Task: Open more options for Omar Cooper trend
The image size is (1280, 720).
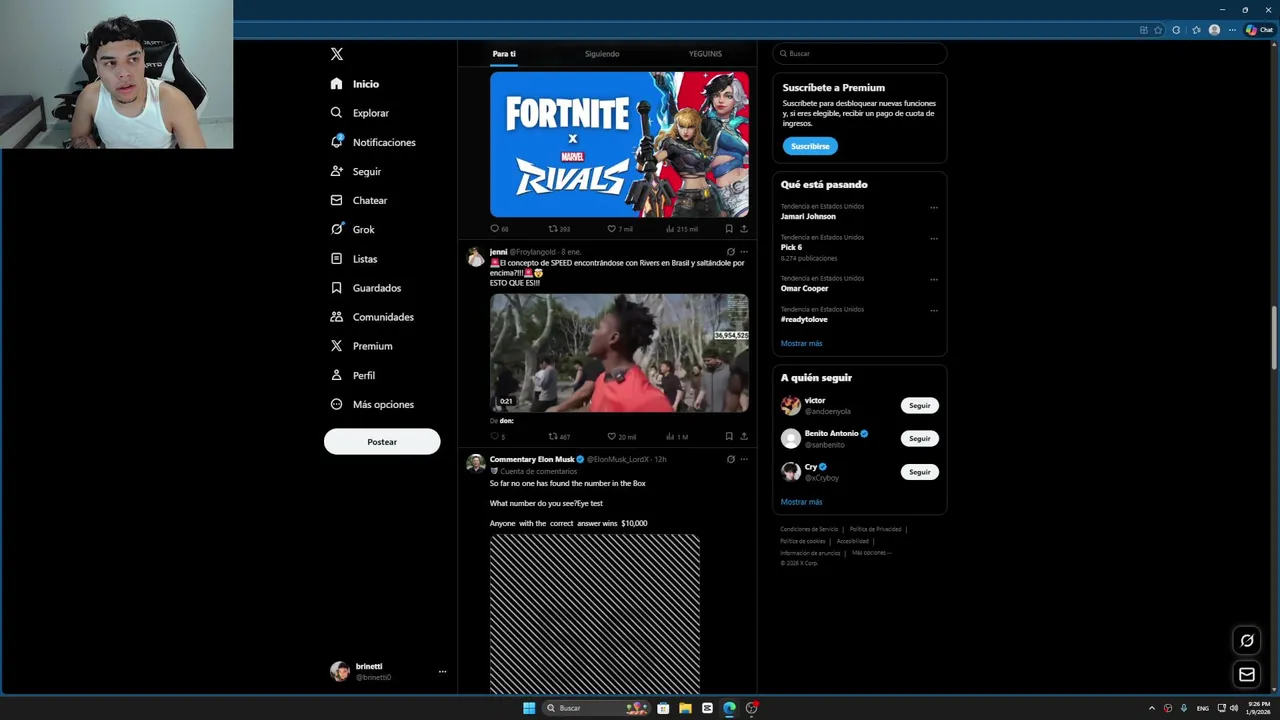Action: (x=934, y=280)
